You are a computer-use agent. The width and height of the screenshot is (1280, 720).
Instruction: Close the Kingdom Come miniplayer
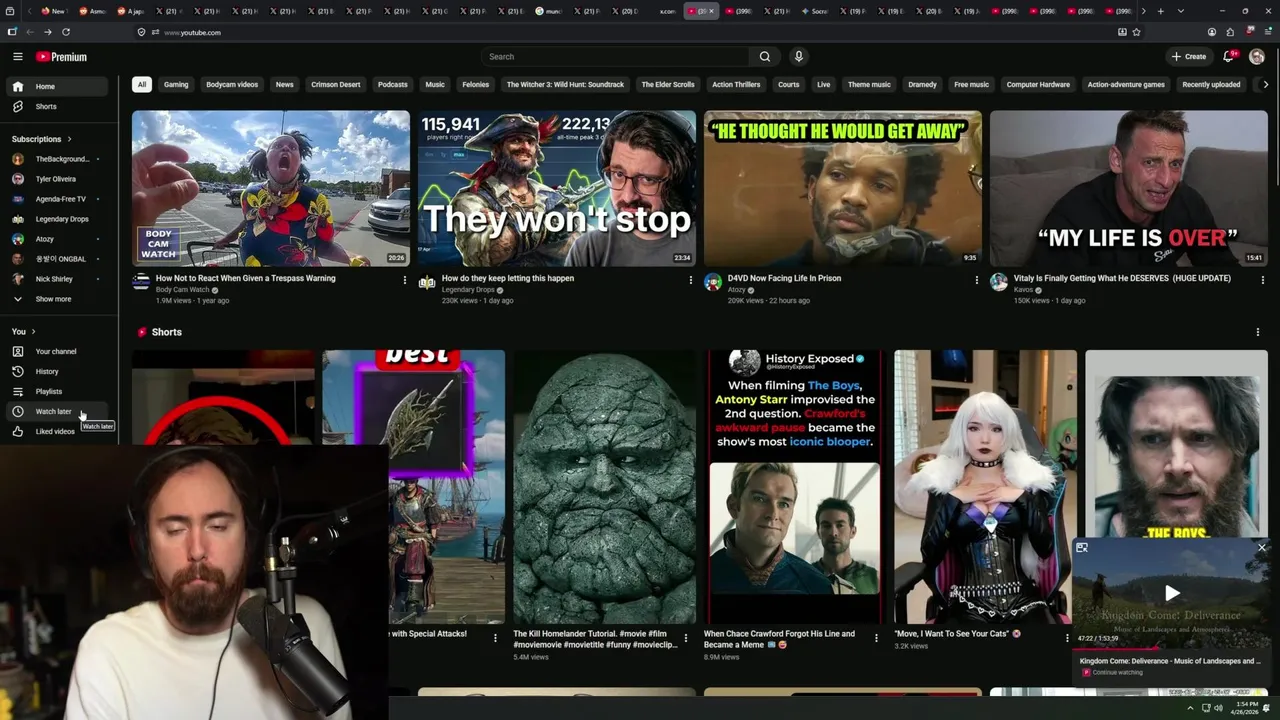[1261, 548]
